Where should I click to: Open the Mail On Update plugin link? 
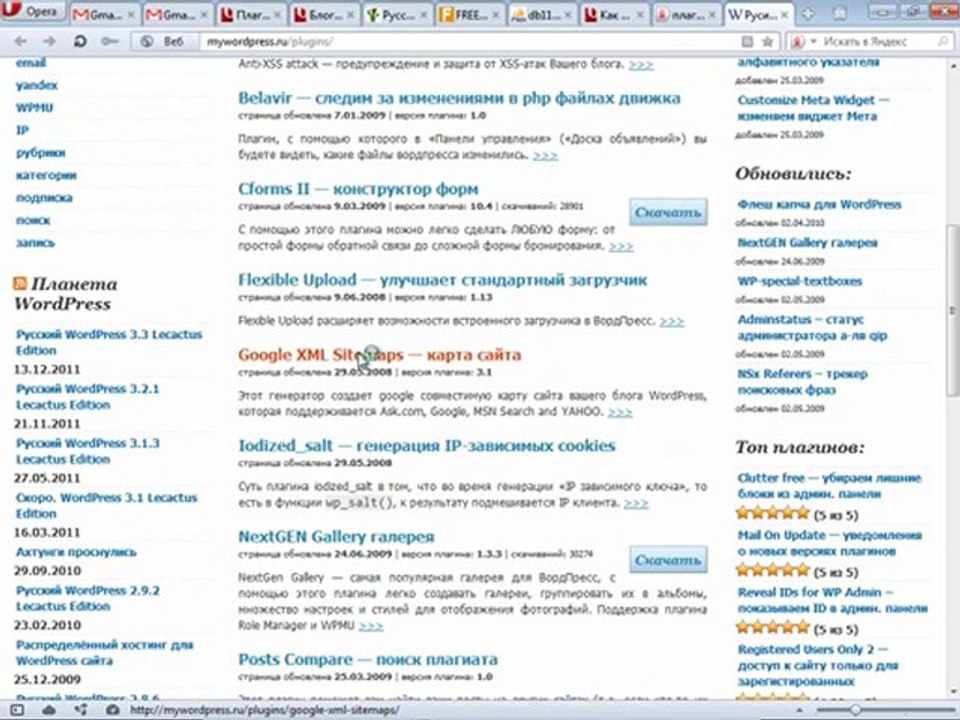point(830,543)
